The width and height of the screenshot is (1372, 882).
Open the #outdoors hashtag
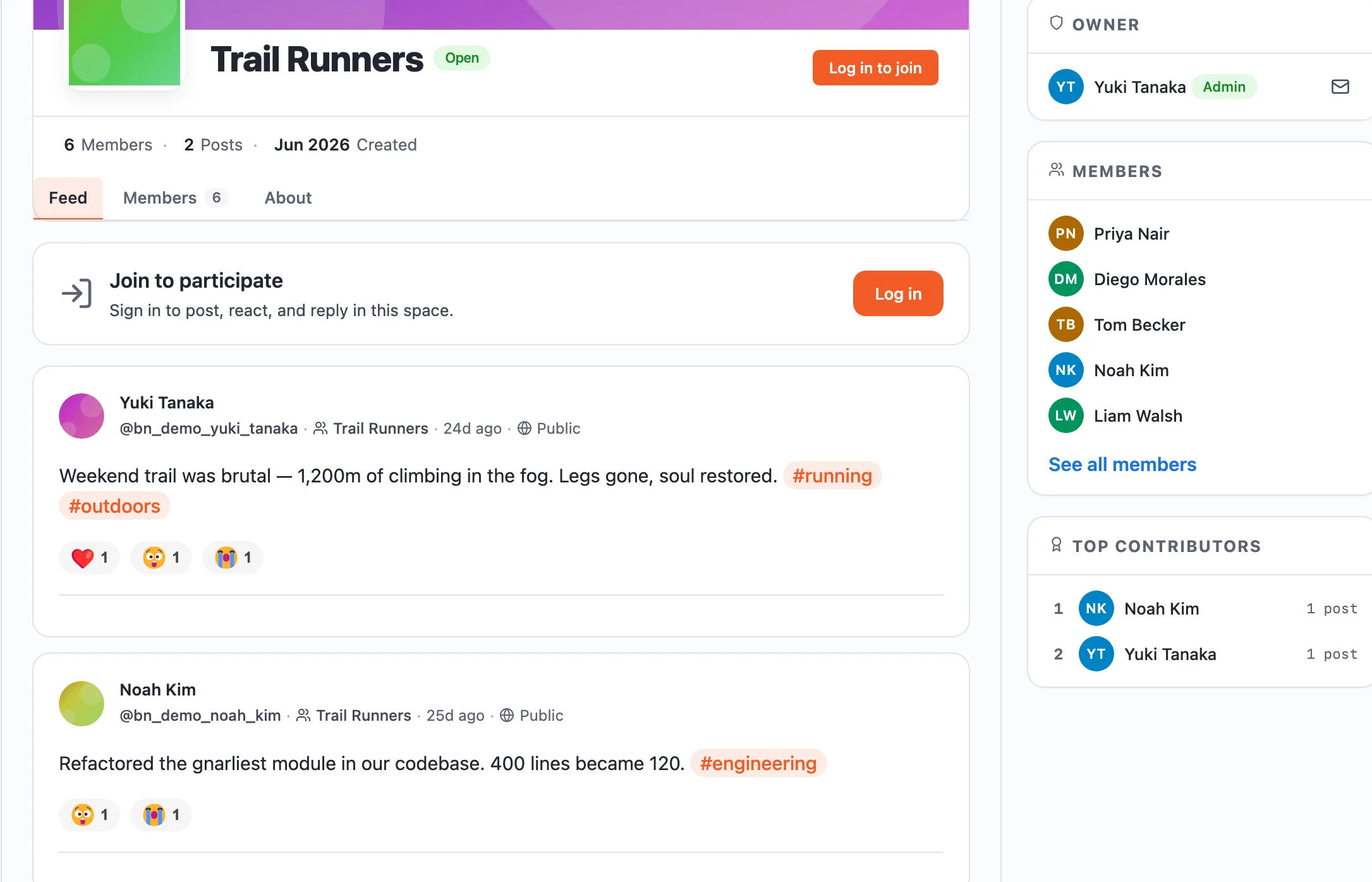pos(114,506)
